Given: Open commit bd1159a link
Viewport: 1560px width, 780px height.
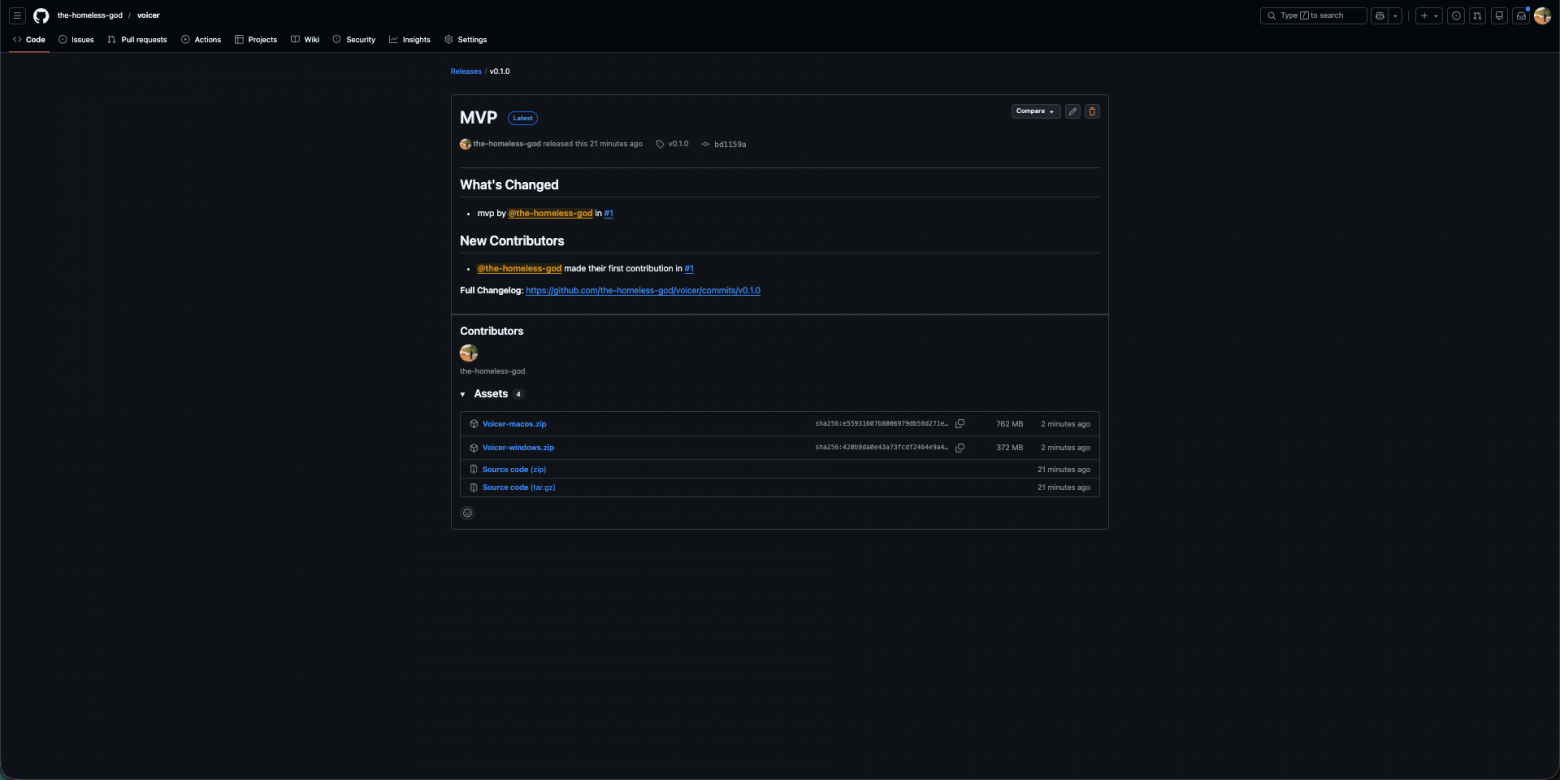Looking at the screenshot, I should (x=730, y=144).
